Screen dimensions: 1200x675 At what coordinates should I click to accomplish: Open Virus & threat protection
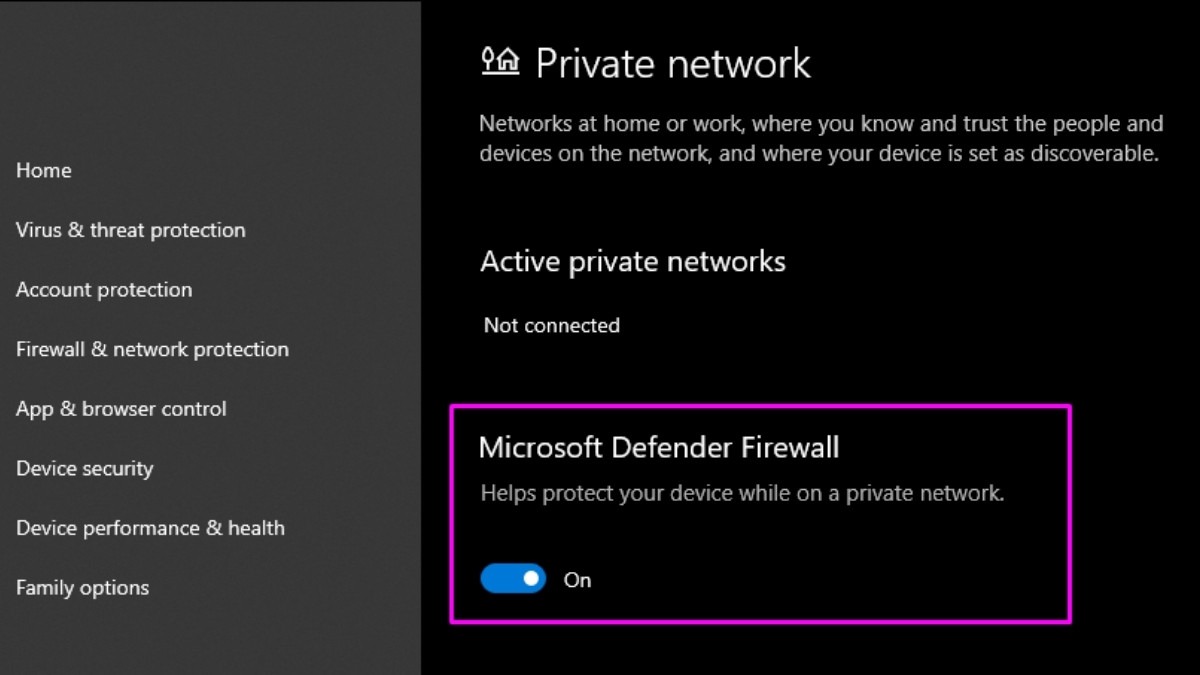[x=131, y=231]
